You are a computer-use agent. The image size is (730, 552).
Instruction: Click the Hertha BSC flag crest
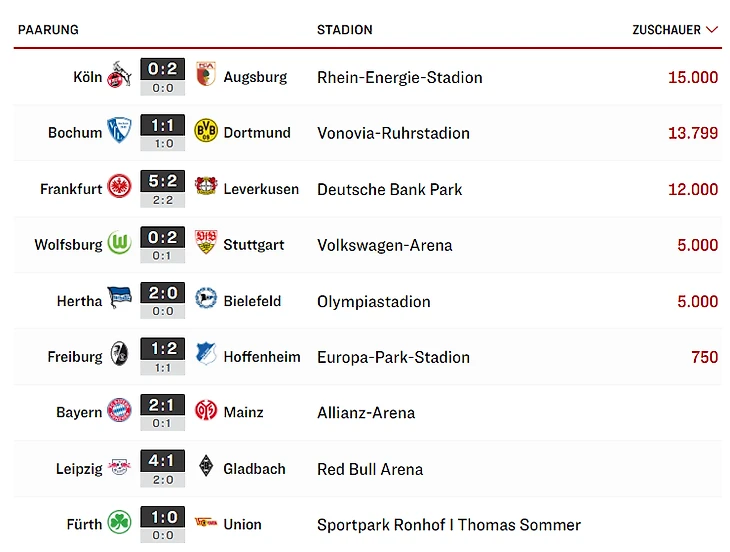tap(119, 300)
